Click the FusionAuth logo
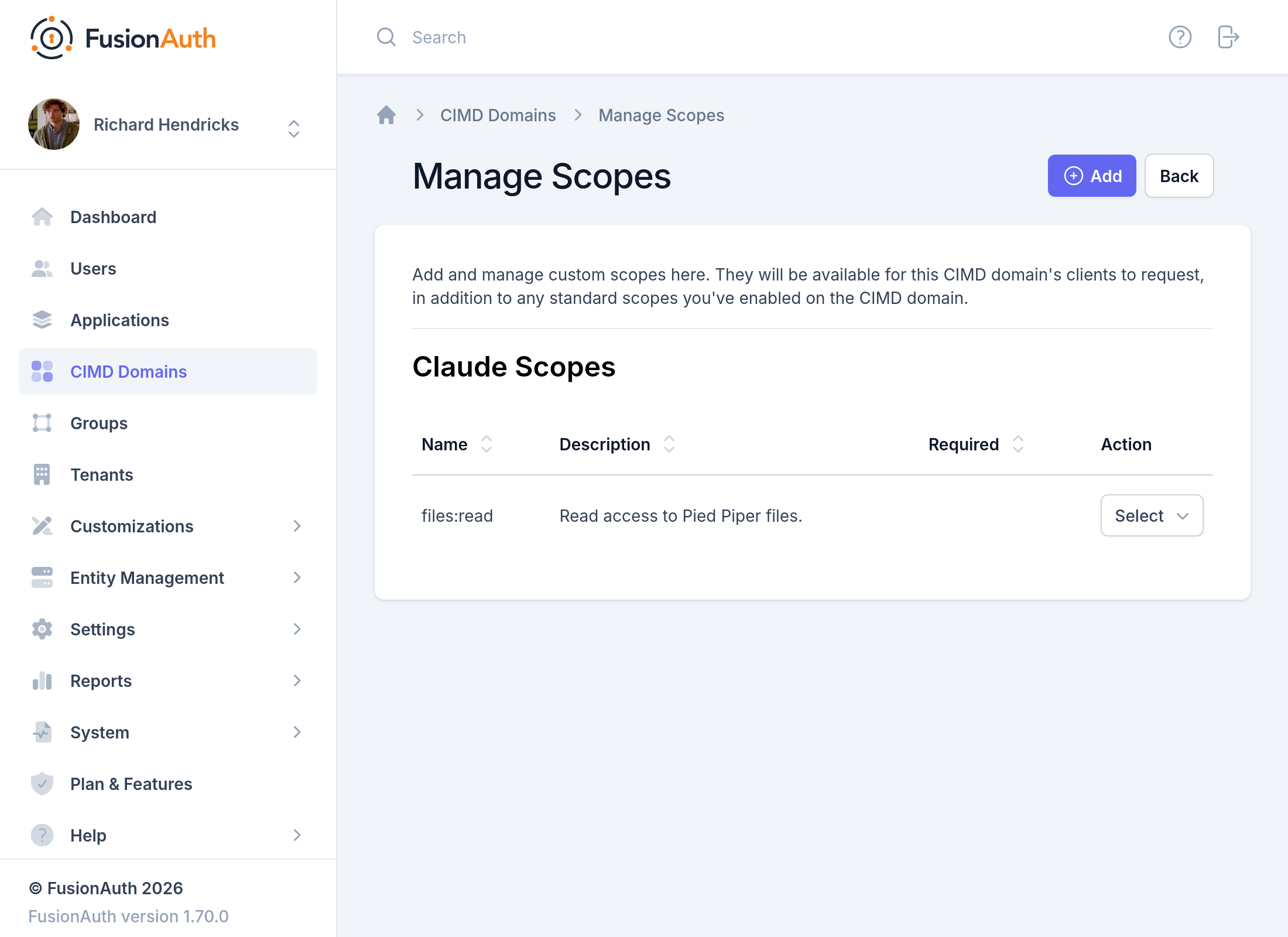The width and height of the screenshot is (1288, 937). [123, 38]
